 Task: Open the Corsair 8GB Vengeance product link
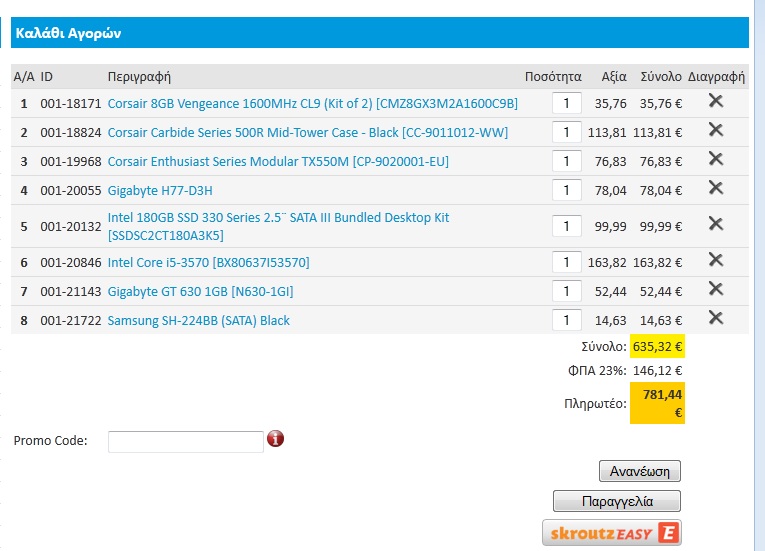tap(312, 103)
